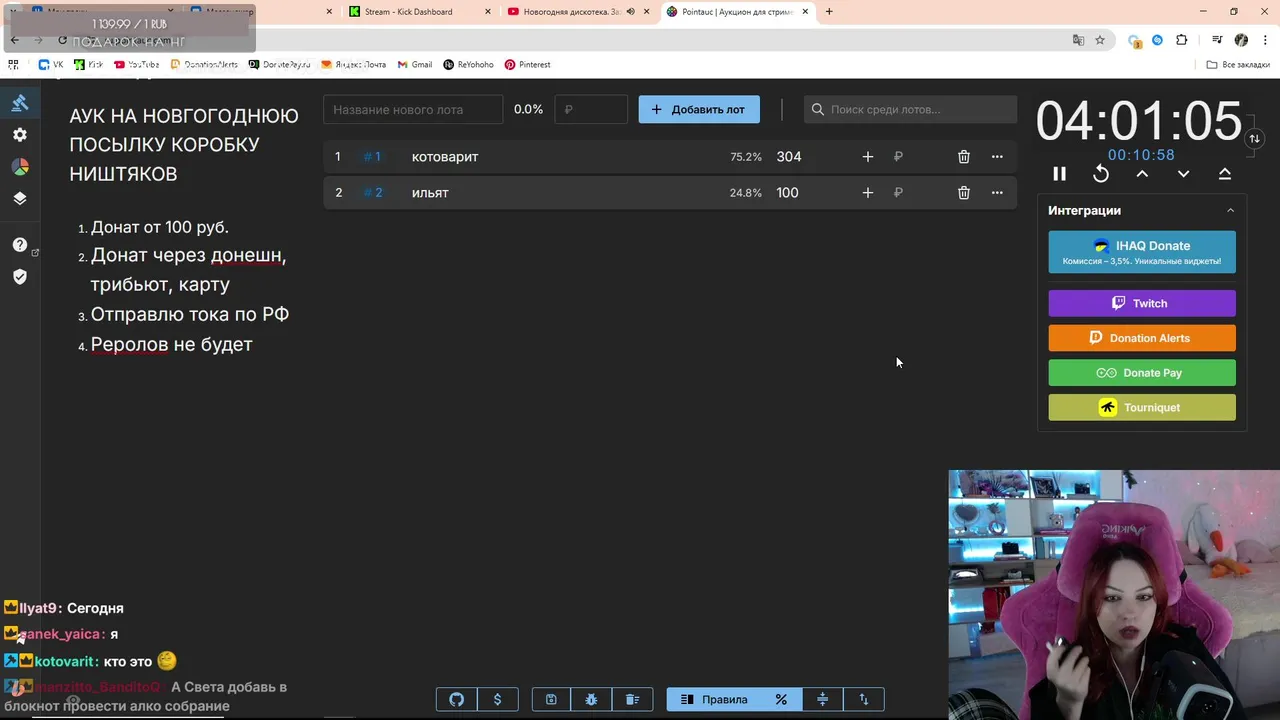Select the Pointauc auction tab
1280x720 pixels.
tap(735, 12)
